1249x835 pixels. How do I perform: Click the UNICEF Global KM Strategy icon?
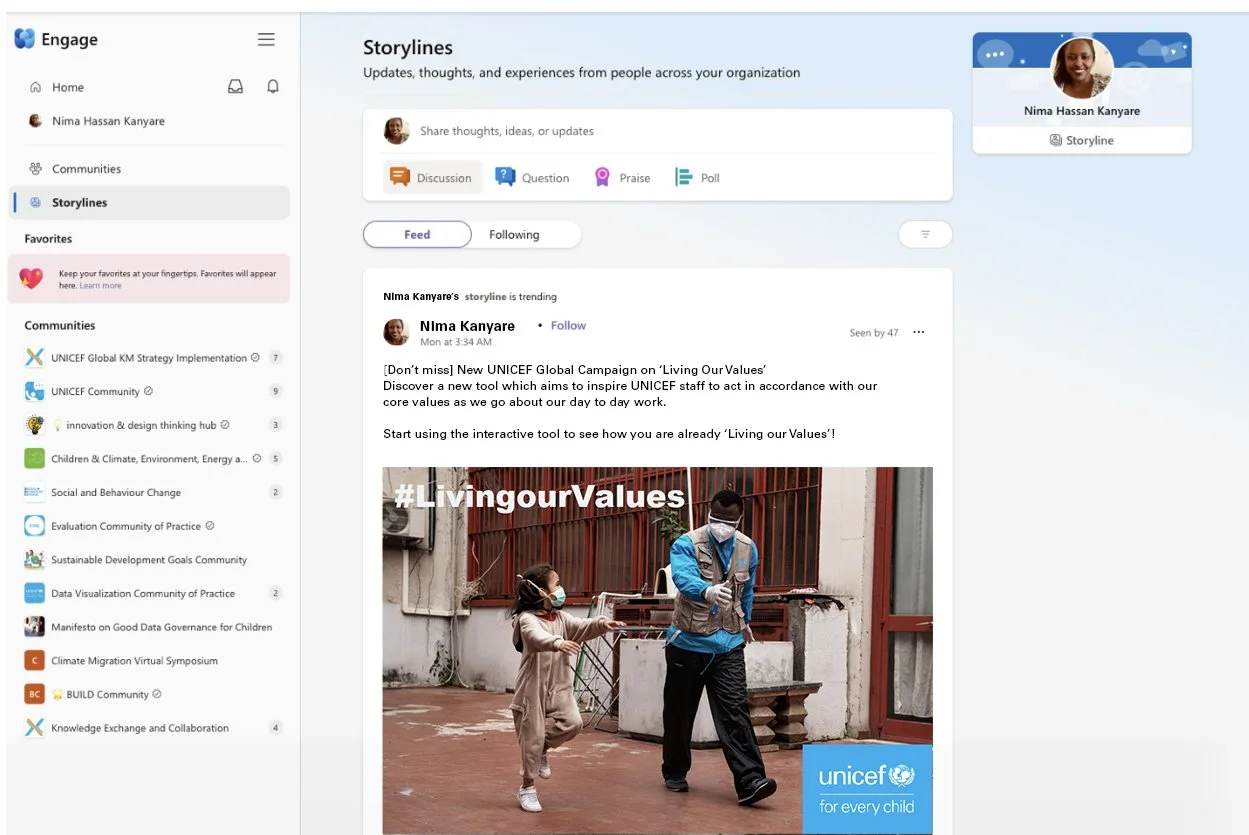coord(34,358)
